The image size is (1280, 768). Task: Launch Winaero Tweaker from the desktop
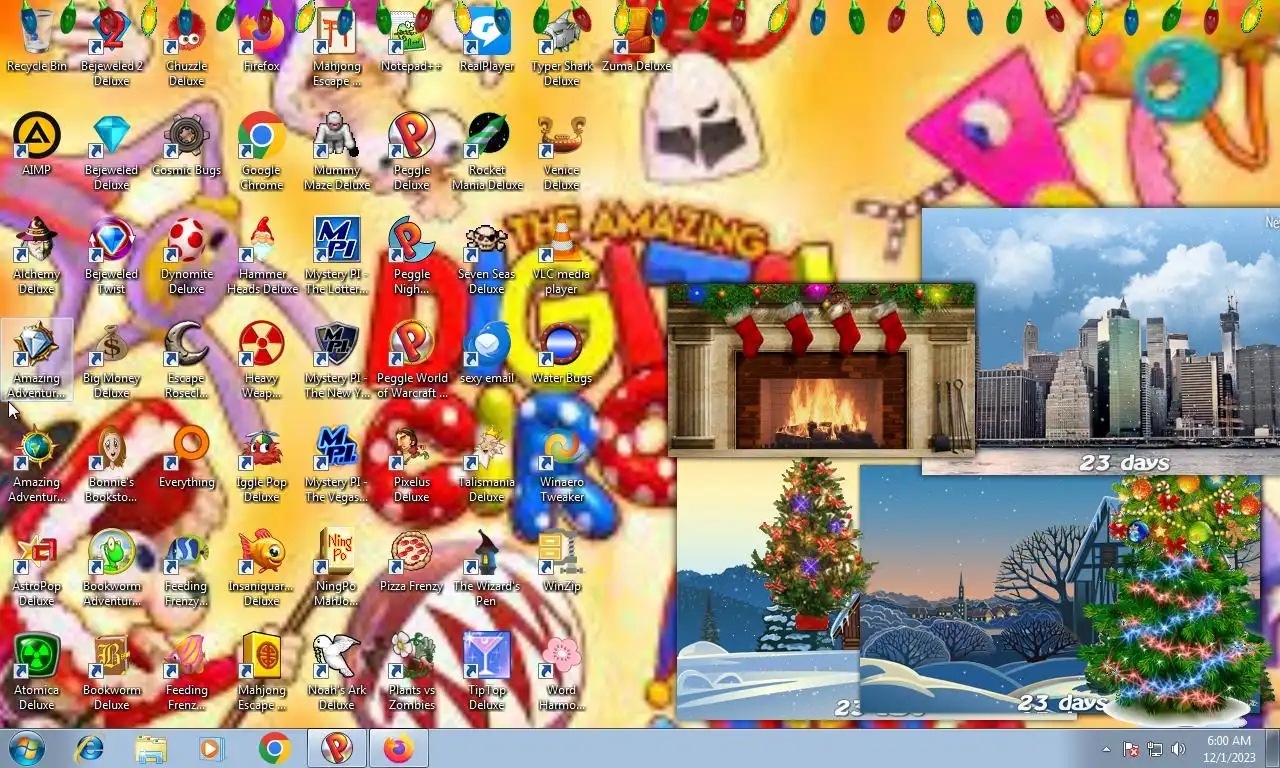tap(562, 463)
